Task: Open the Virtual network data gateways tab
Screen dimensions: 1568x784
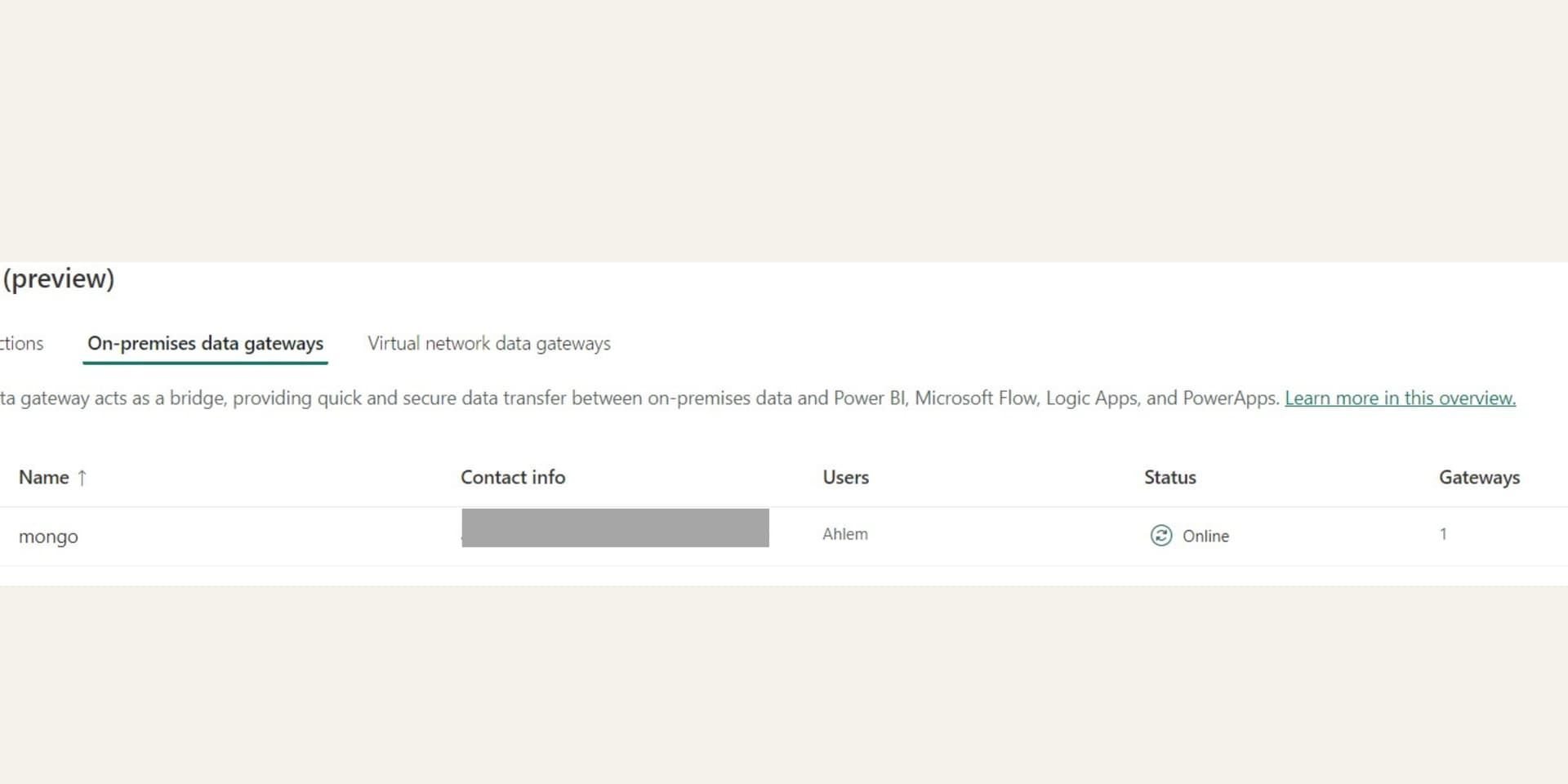Action: point(488,344)
